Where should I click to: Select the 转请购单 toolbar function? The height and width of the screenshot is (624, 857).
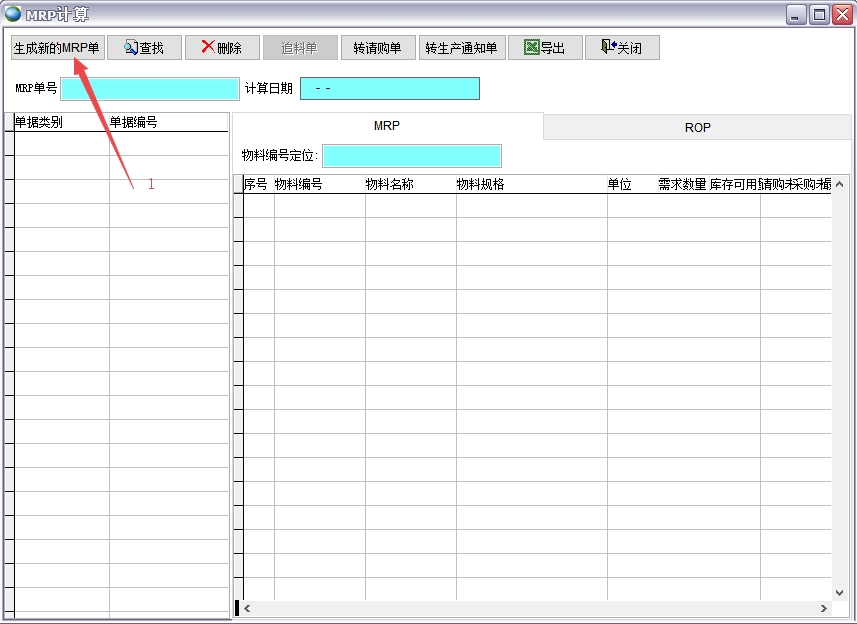coord(378,47)
